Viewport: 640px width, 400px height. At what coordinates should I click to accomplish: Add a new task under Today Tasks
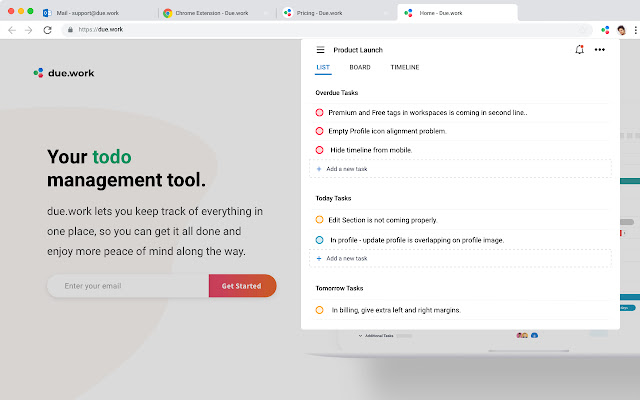pyautogui.click(x=460, y=258)
